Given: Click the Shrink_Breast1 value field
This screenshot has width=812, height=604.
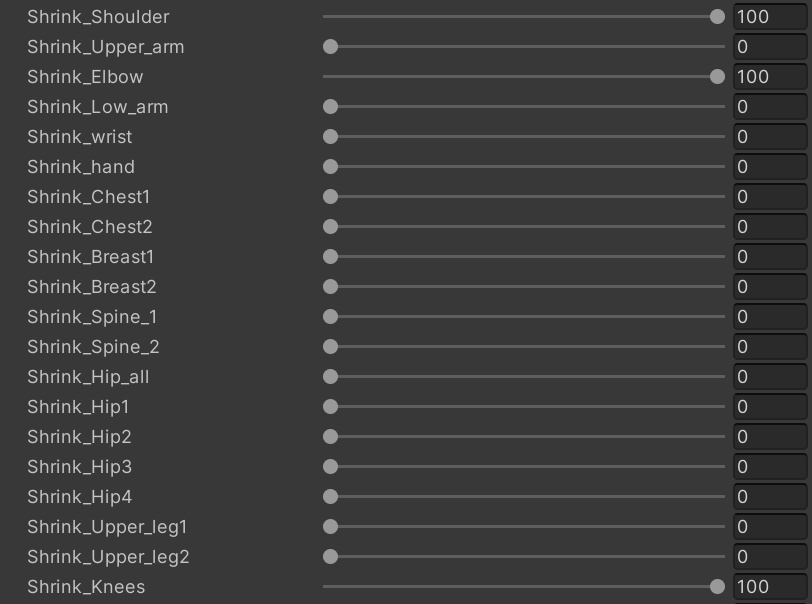Looking at the screenshot, I should click(x=770, y=257).
